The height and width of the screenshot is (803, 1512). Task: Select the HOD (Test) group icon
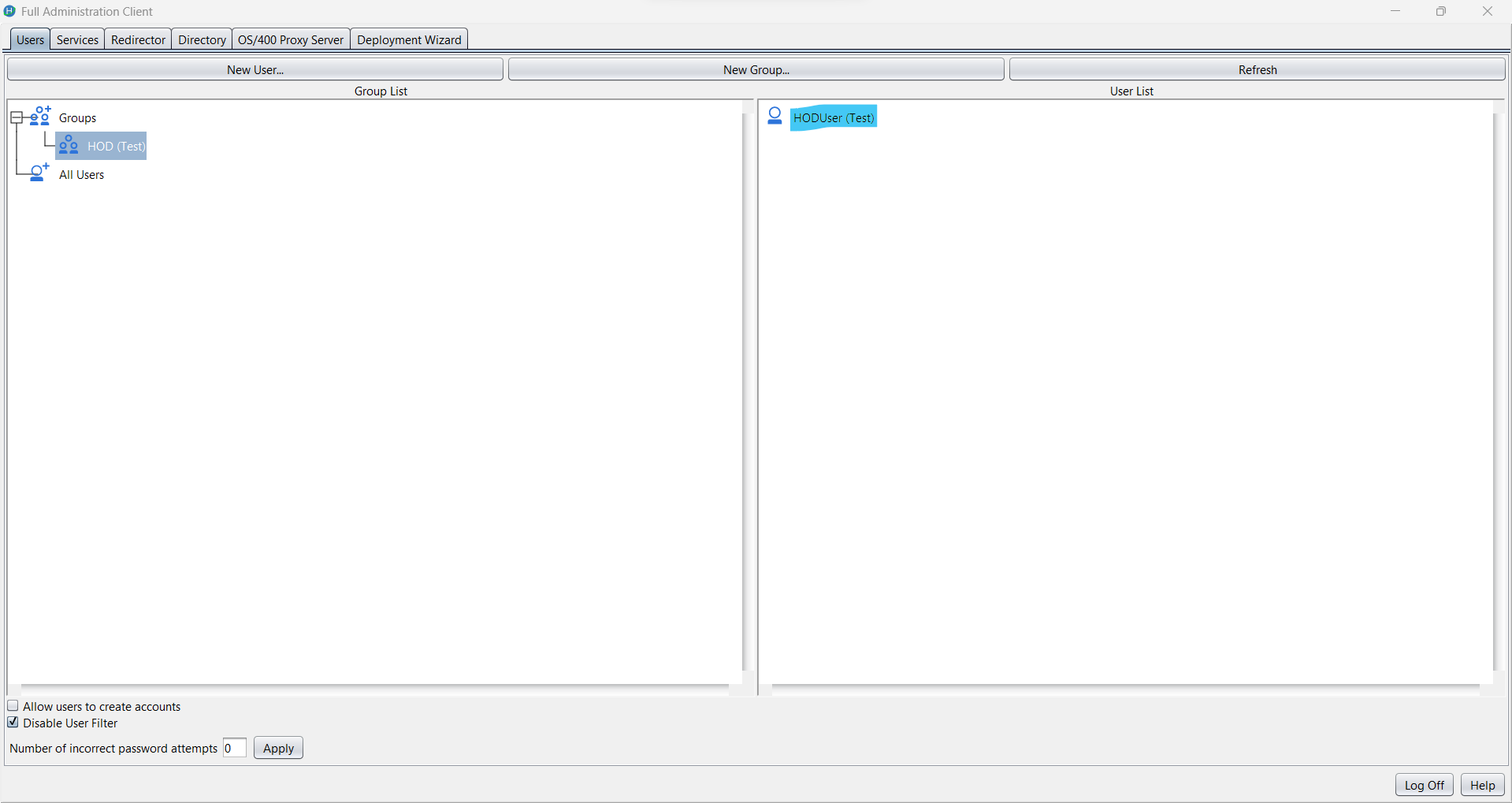[x=69, y=145]
